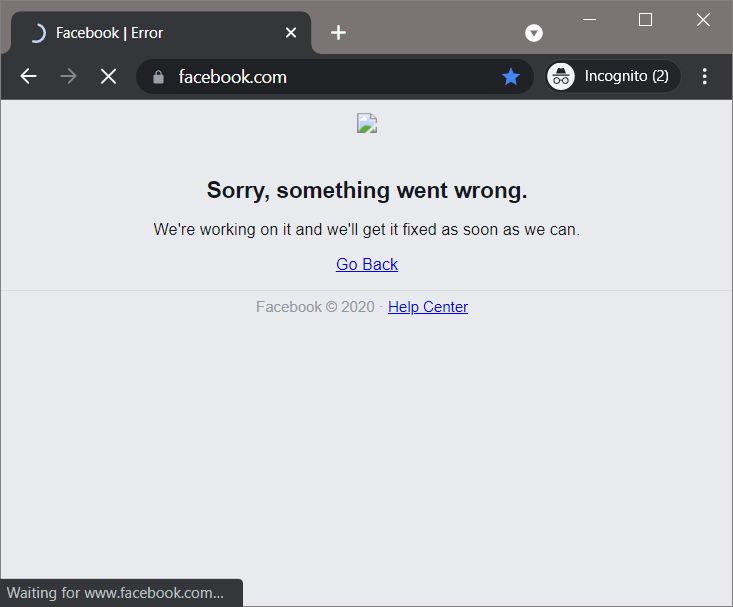Expand the tab search dropdown arrow
This screenshot has height=607, width=733.
point(534,33)
